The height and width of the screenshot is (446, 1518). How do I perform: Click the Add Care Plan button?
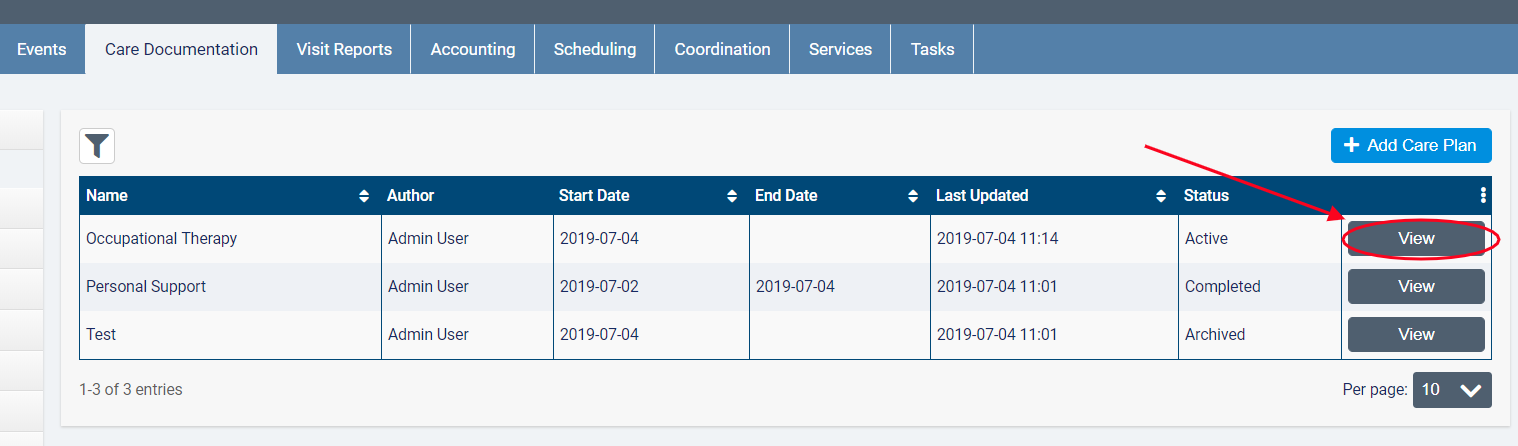[x=1411, y=145]
